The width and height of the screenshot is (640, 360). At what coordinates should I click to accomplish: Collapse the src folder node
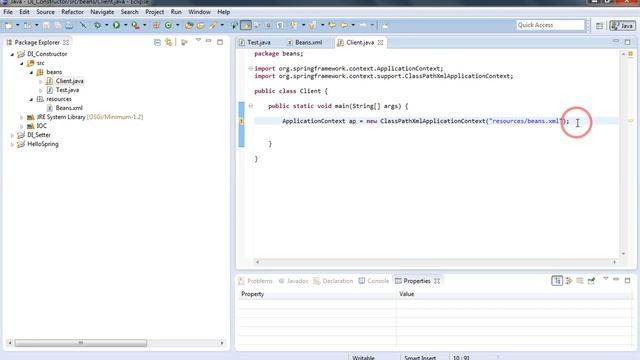point(22,63)
